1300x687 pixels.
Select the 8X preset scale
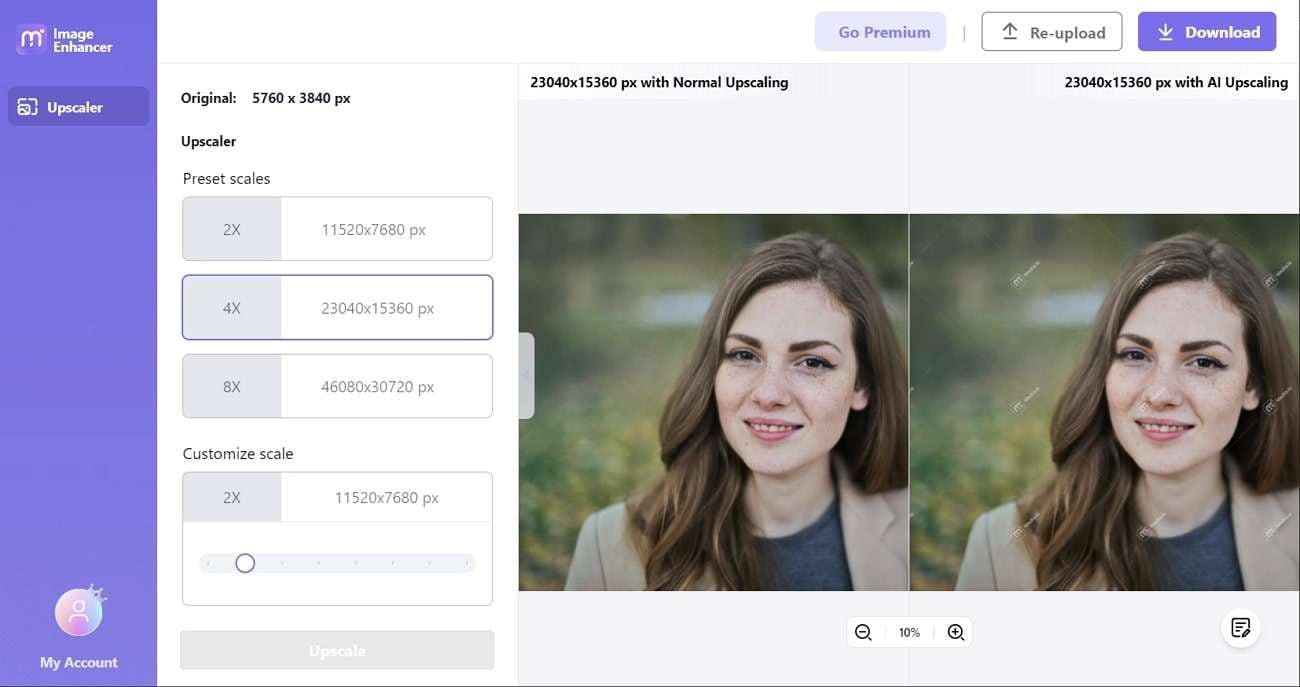pos(337,386)
